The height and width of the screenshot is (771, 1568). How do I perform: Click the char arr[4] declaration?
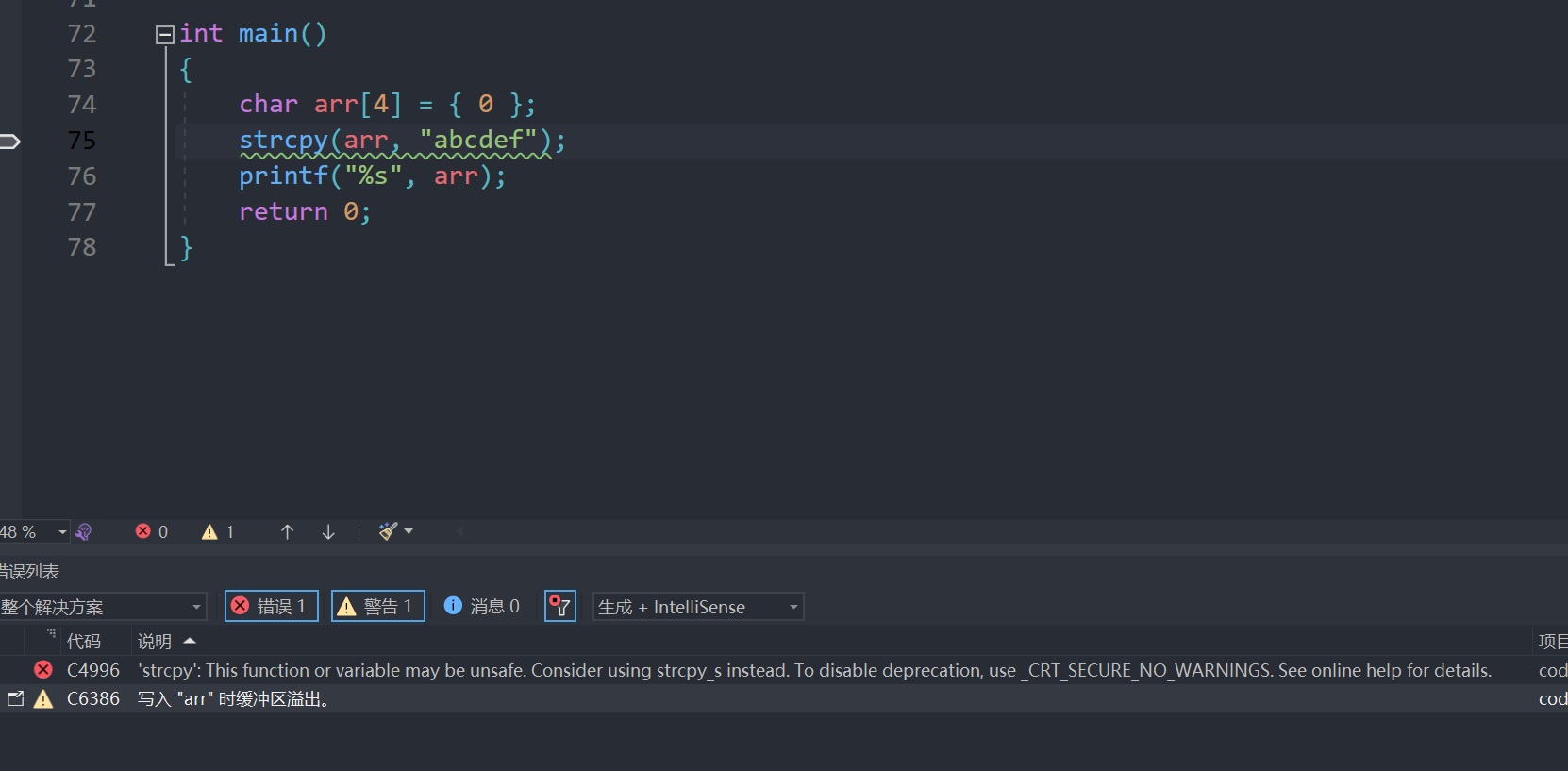click(x=388, y=105)
